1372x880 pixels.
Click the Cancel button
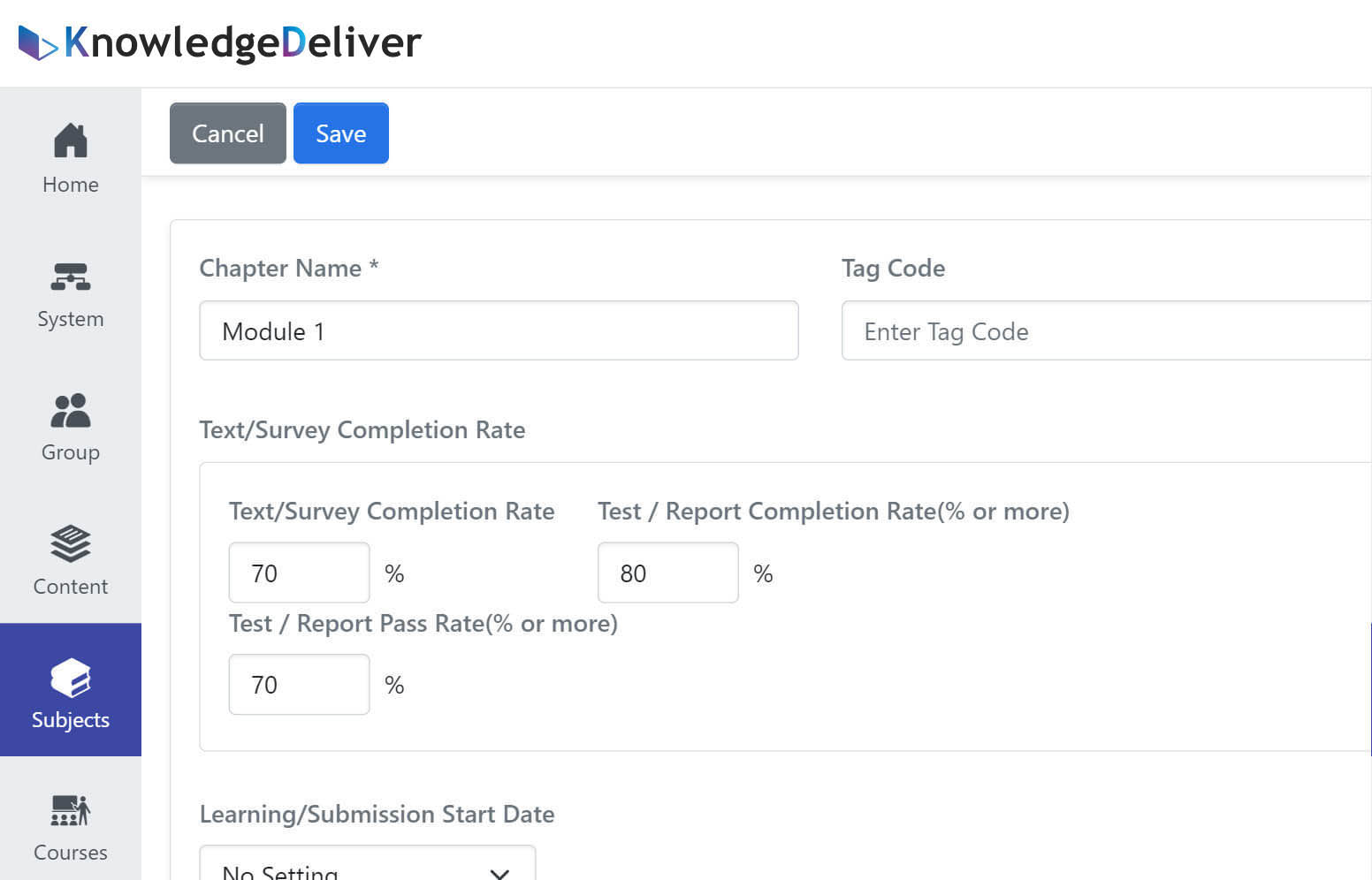228,133
